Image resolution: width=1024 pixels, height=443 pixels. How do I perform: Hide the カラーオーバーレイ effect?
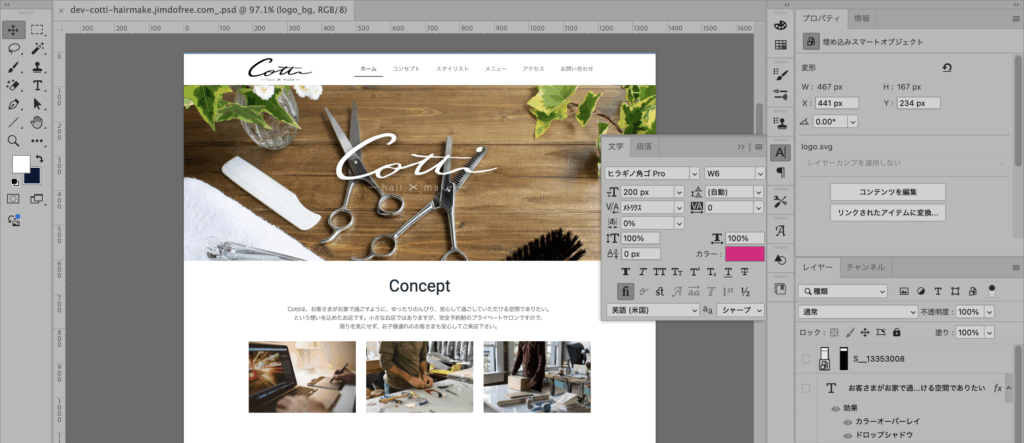(x=836, y=422)
